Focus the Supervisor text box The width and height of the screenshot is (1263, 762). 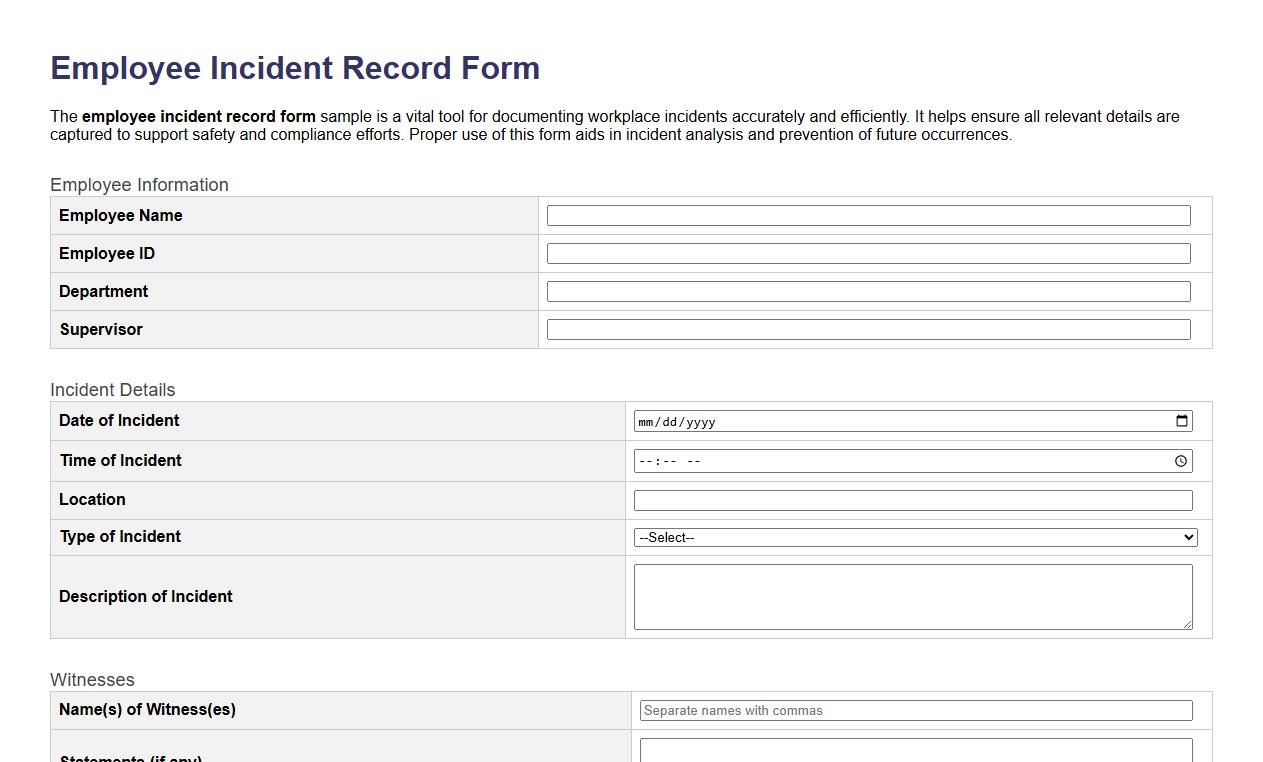point(867,329)
